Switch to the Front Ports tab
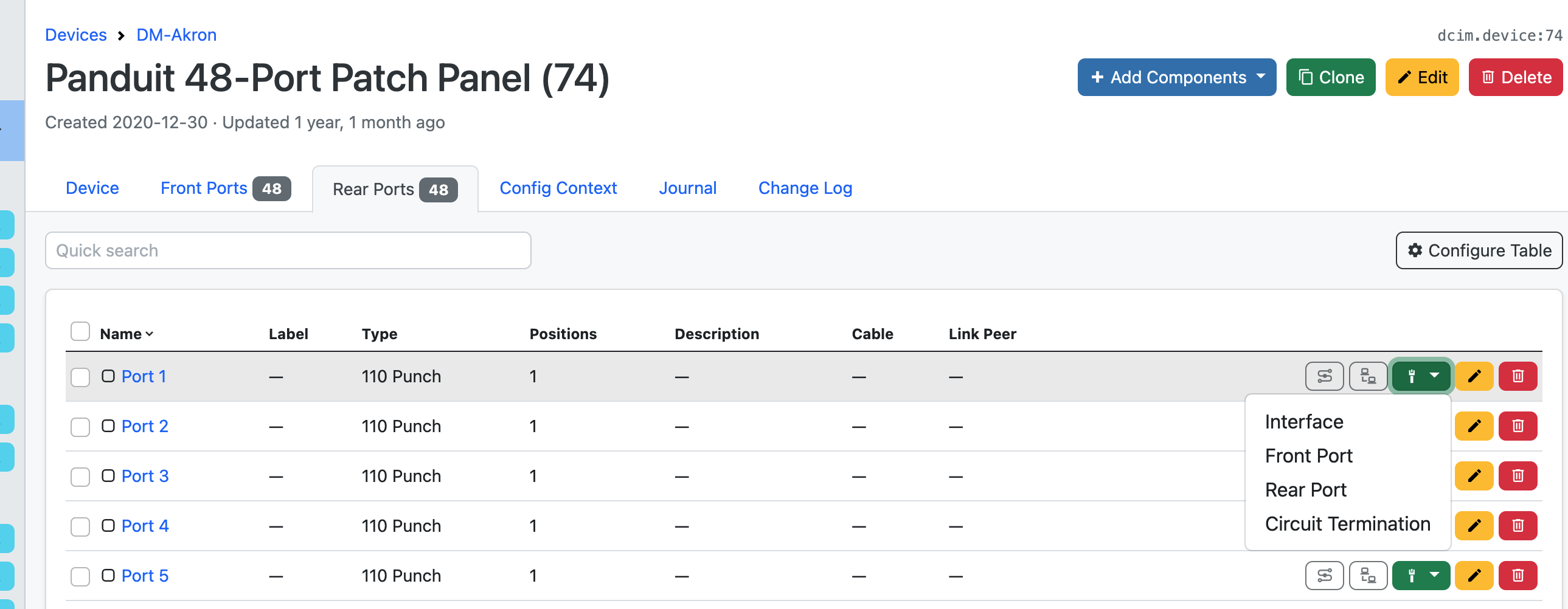The image size is (1568, 609). point(225,188)
